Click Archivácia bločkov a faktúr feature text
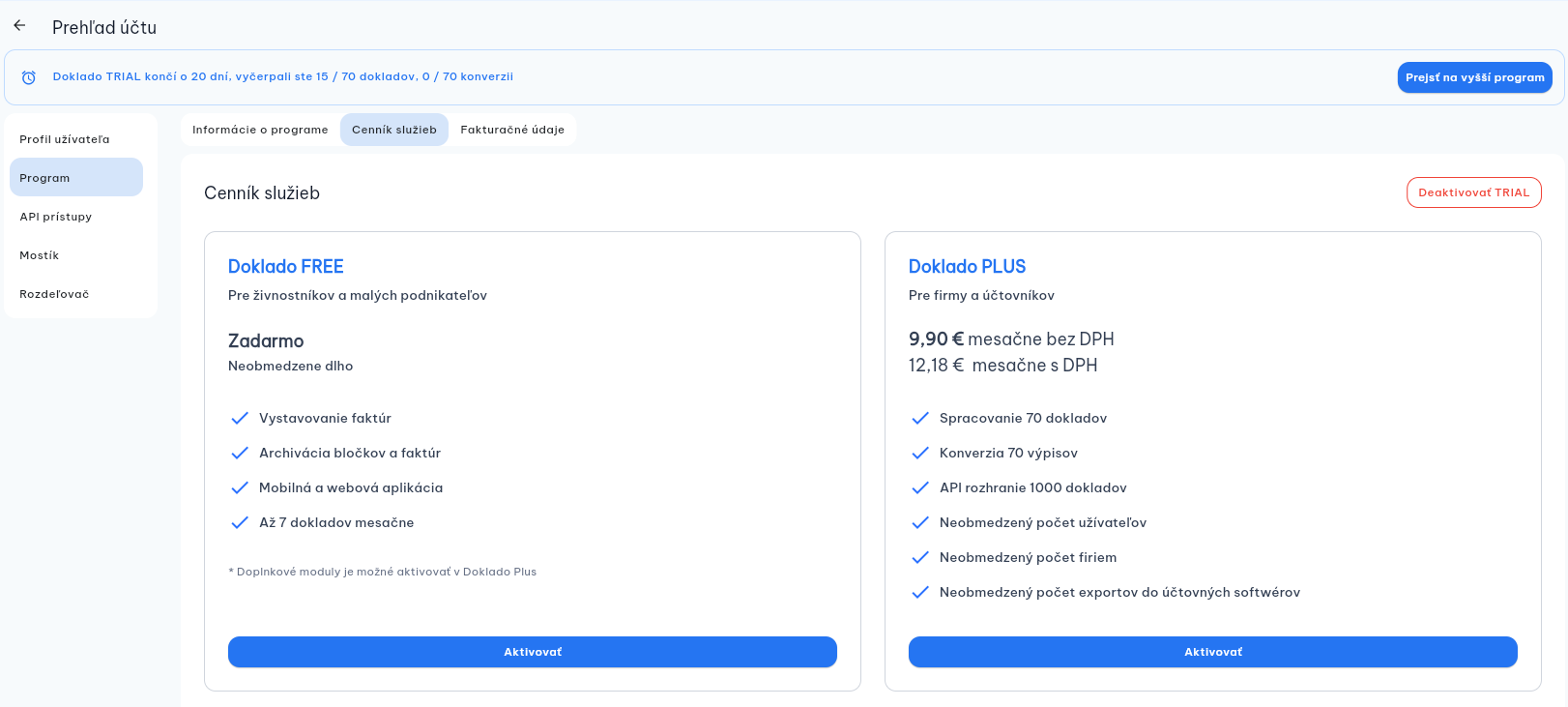The image size is (1568, 707). coord(350,453)
